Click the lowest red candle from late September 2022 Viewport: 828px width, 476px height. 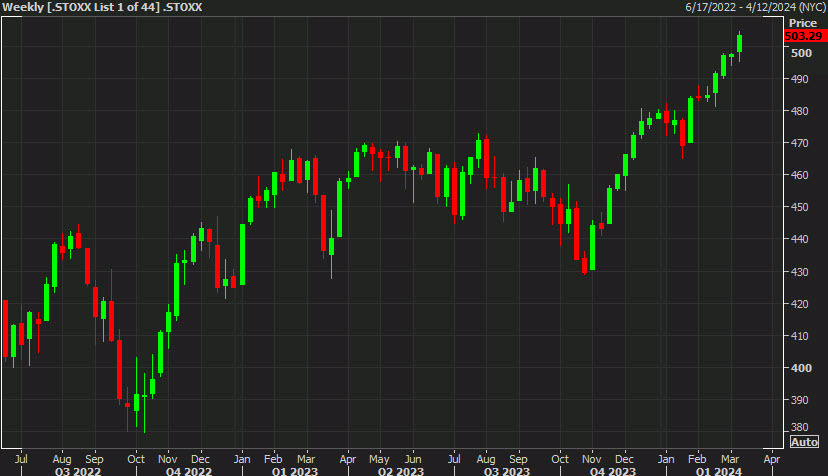(x=127, y=405)
